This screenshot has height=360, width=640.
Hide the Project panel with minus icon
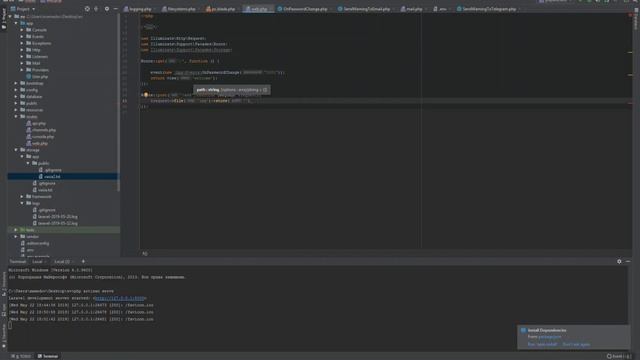click(x=116, y=9)
